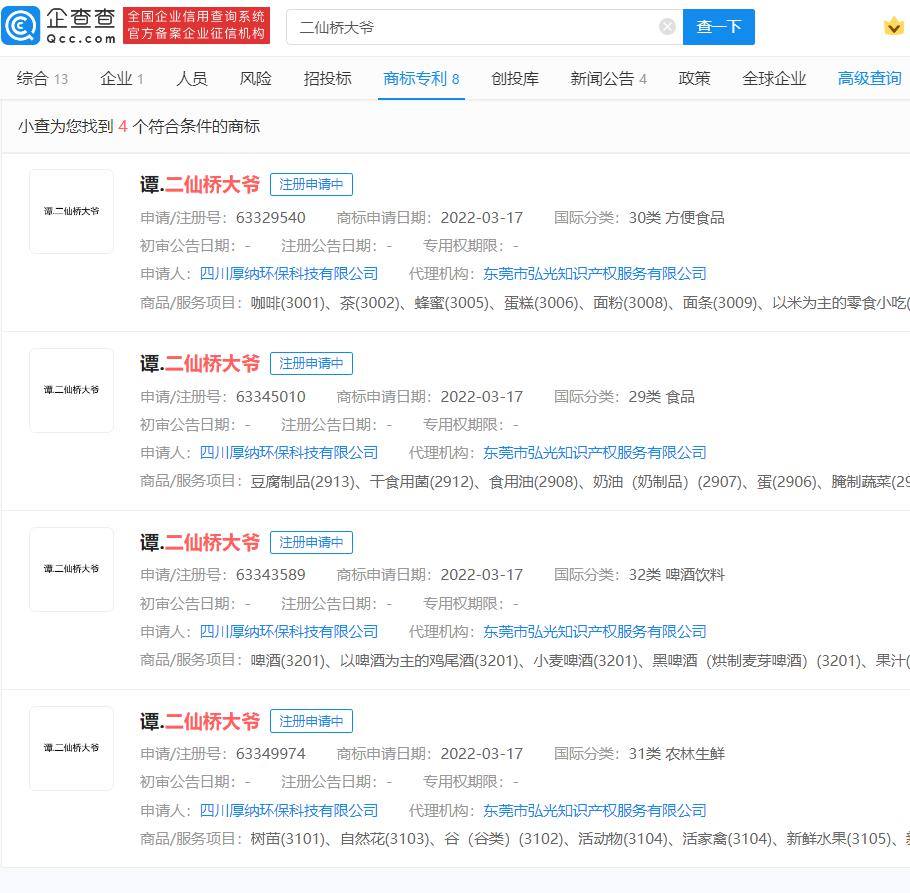Open 谭.二仙桥大爷 title of 30类 trademark

(x=200, y=185)
